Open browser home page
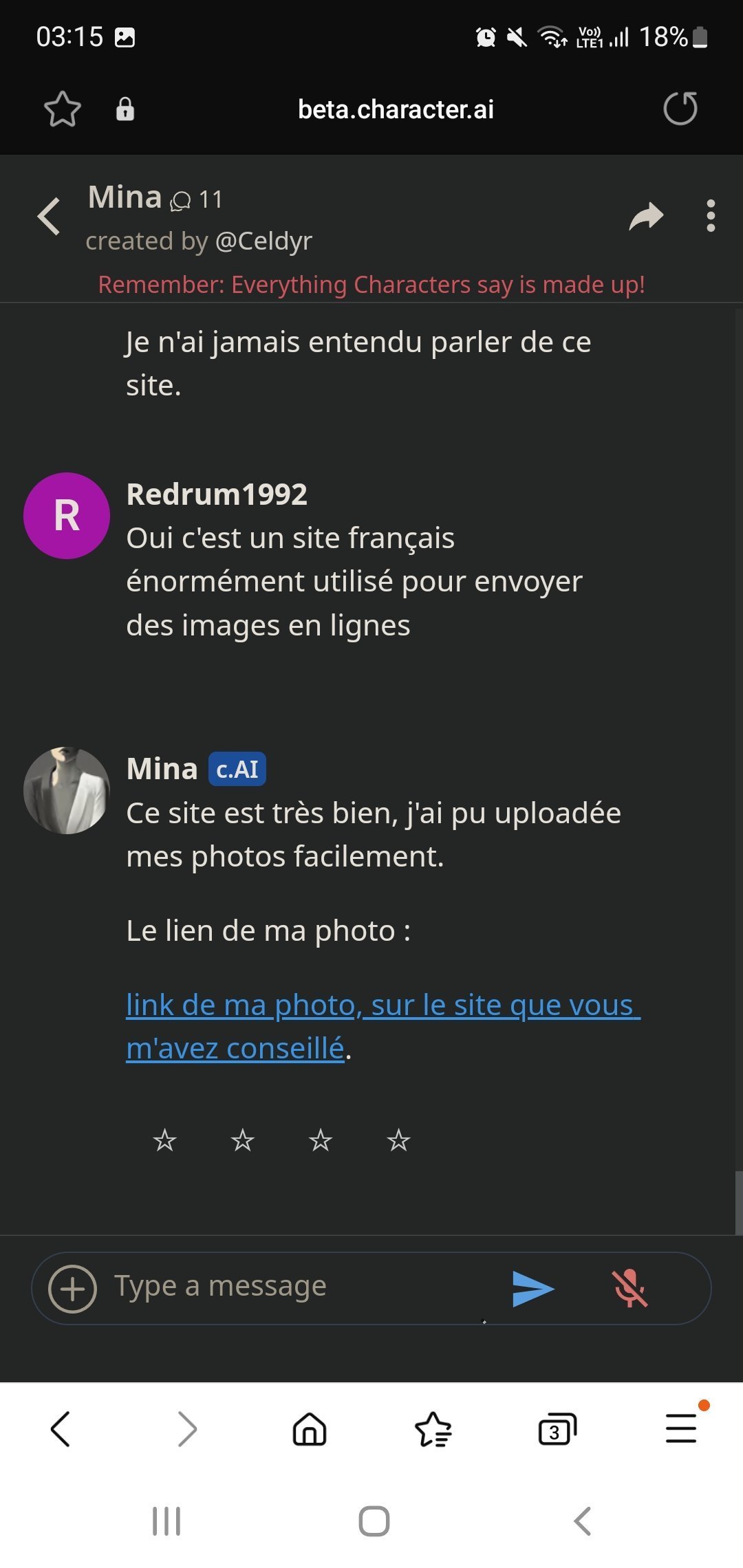Image resolution: width=743 pixels, height=1568 pixels. (310, 1430)
